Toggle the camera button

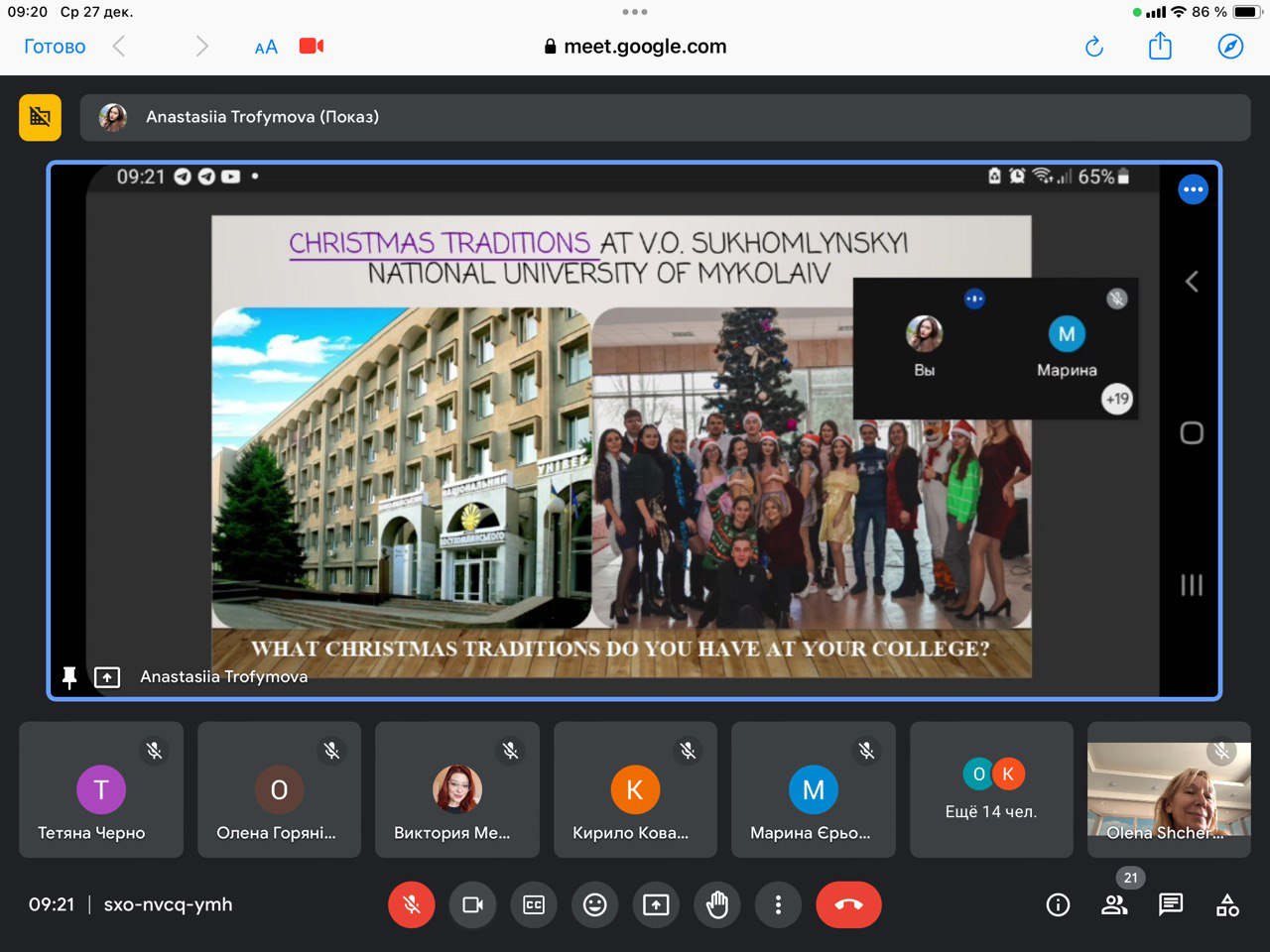[473, 904]
